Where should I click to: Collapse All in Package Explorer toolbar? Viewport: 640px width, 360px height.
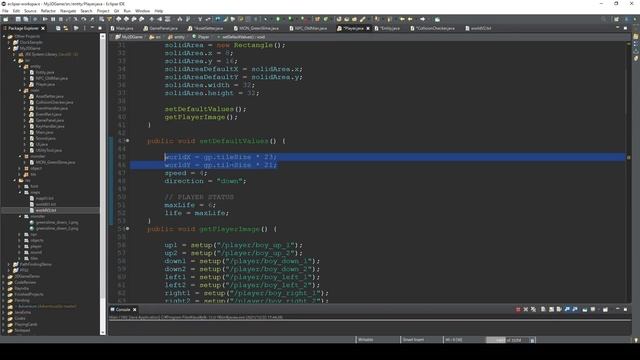(58, 28)
